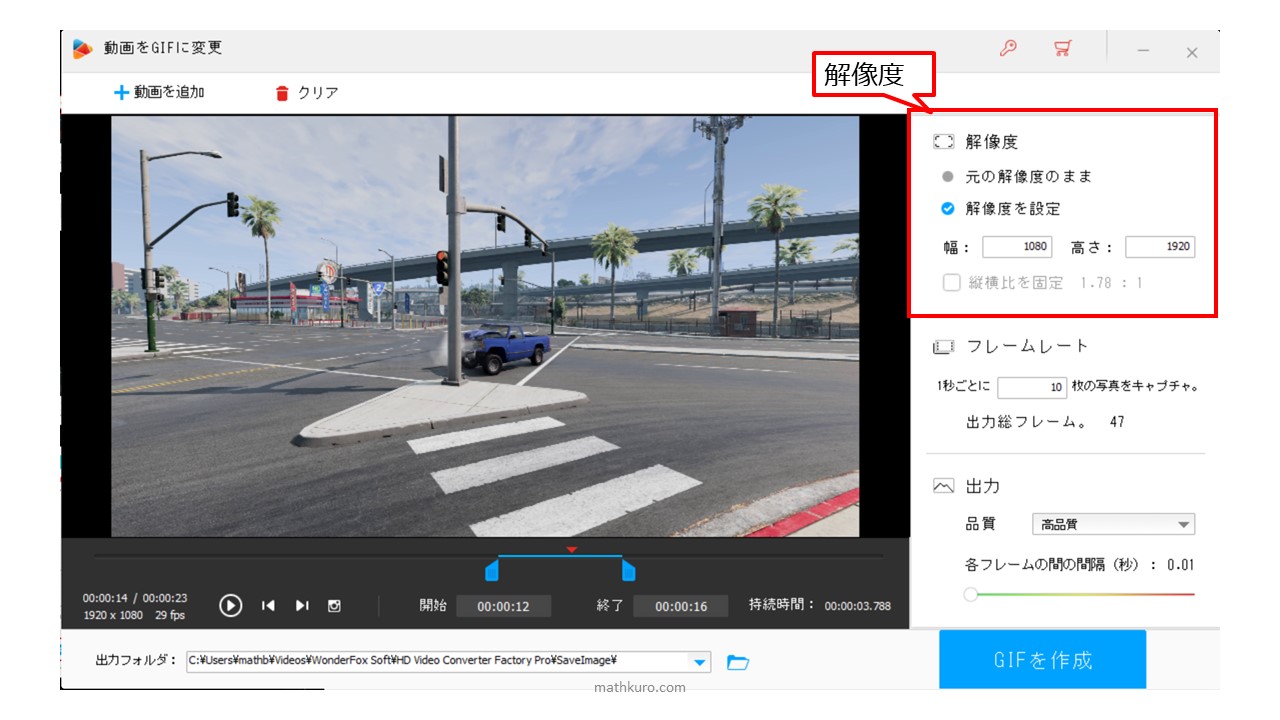Click the GIFを作成 button
This screenshot has width=1280, height=720.
coord(1042,660)
